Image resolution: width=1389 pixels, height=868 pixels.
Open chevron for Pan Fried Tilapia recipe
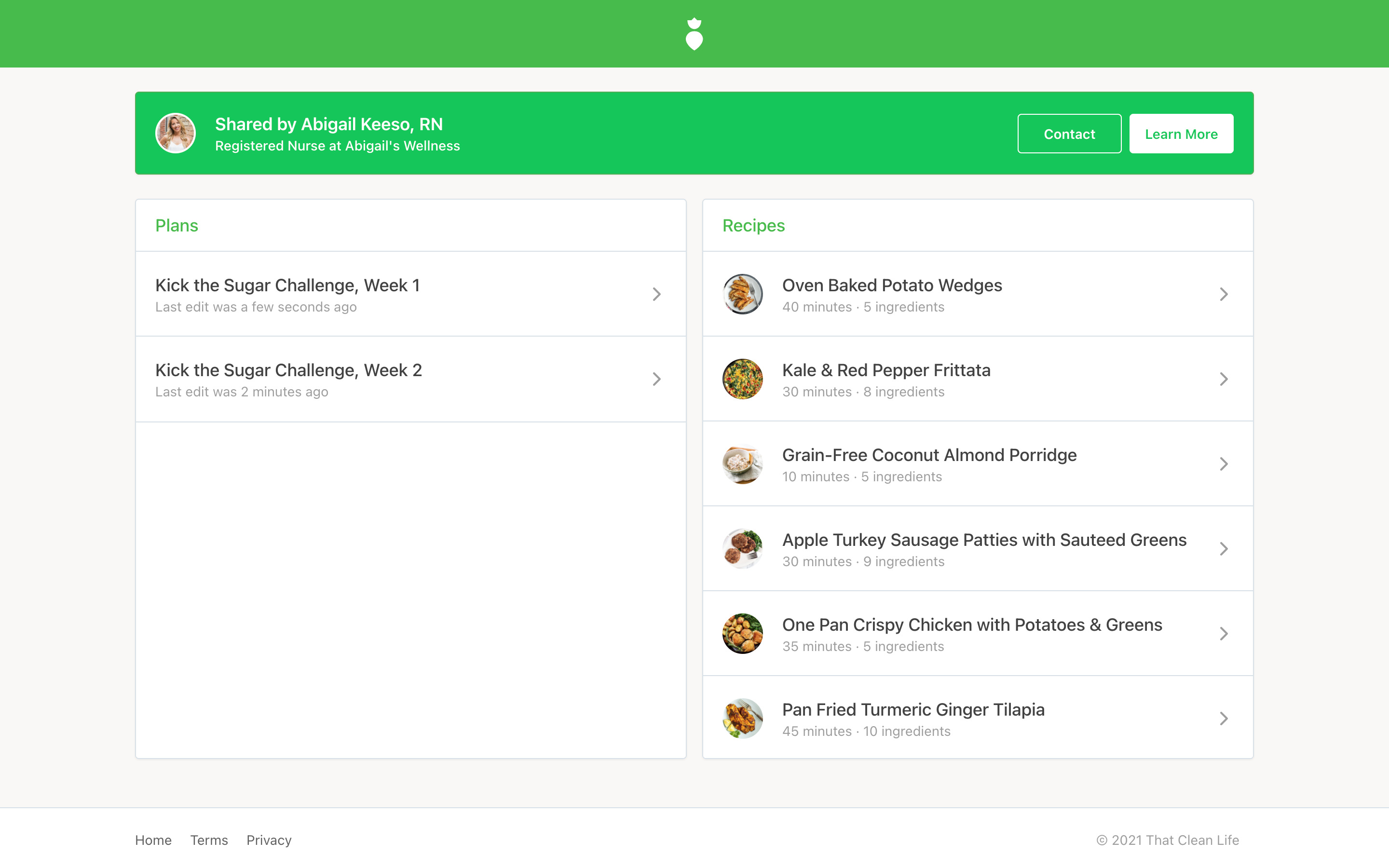(x=1224, y=718)
